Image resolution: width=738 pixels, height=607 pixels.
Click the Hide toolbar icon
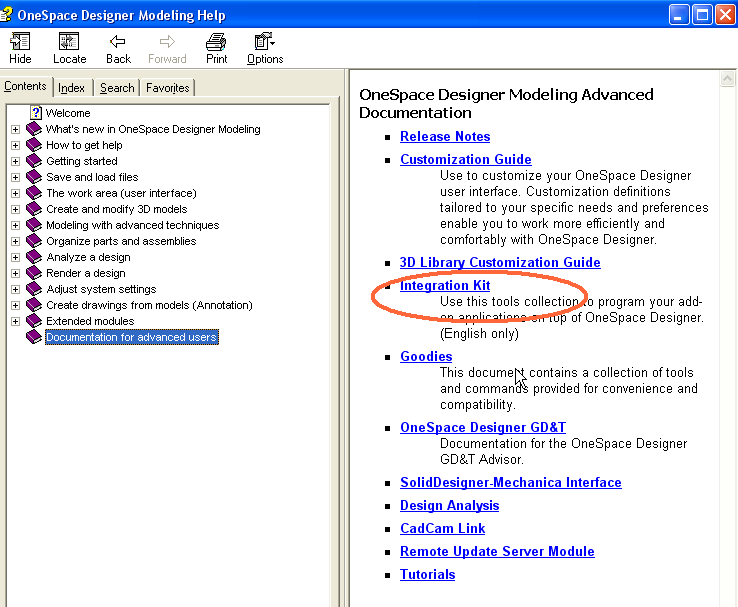(20, 41)
